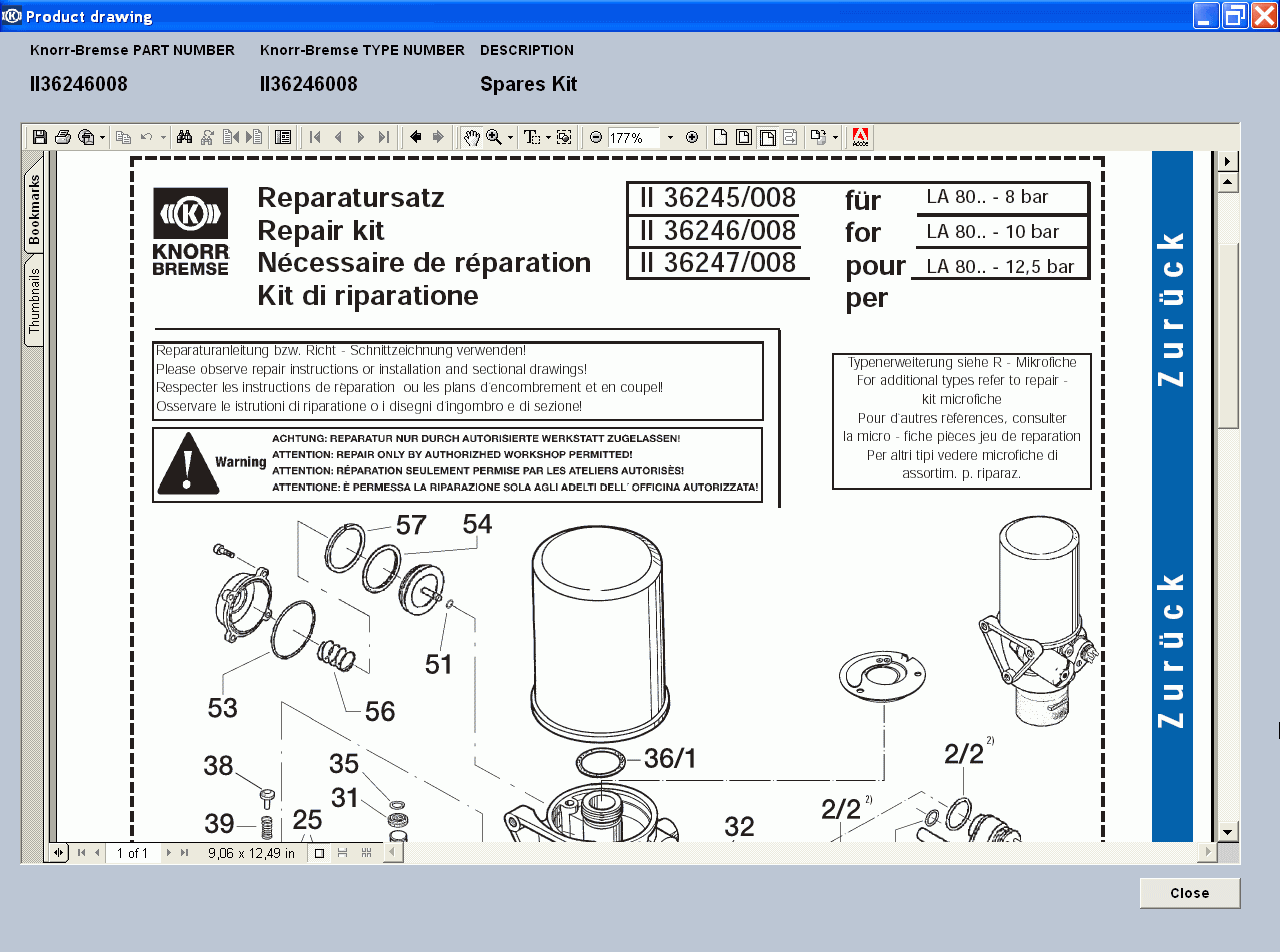
Task: Go to previous page in status bar
Action: click(97, 853)
